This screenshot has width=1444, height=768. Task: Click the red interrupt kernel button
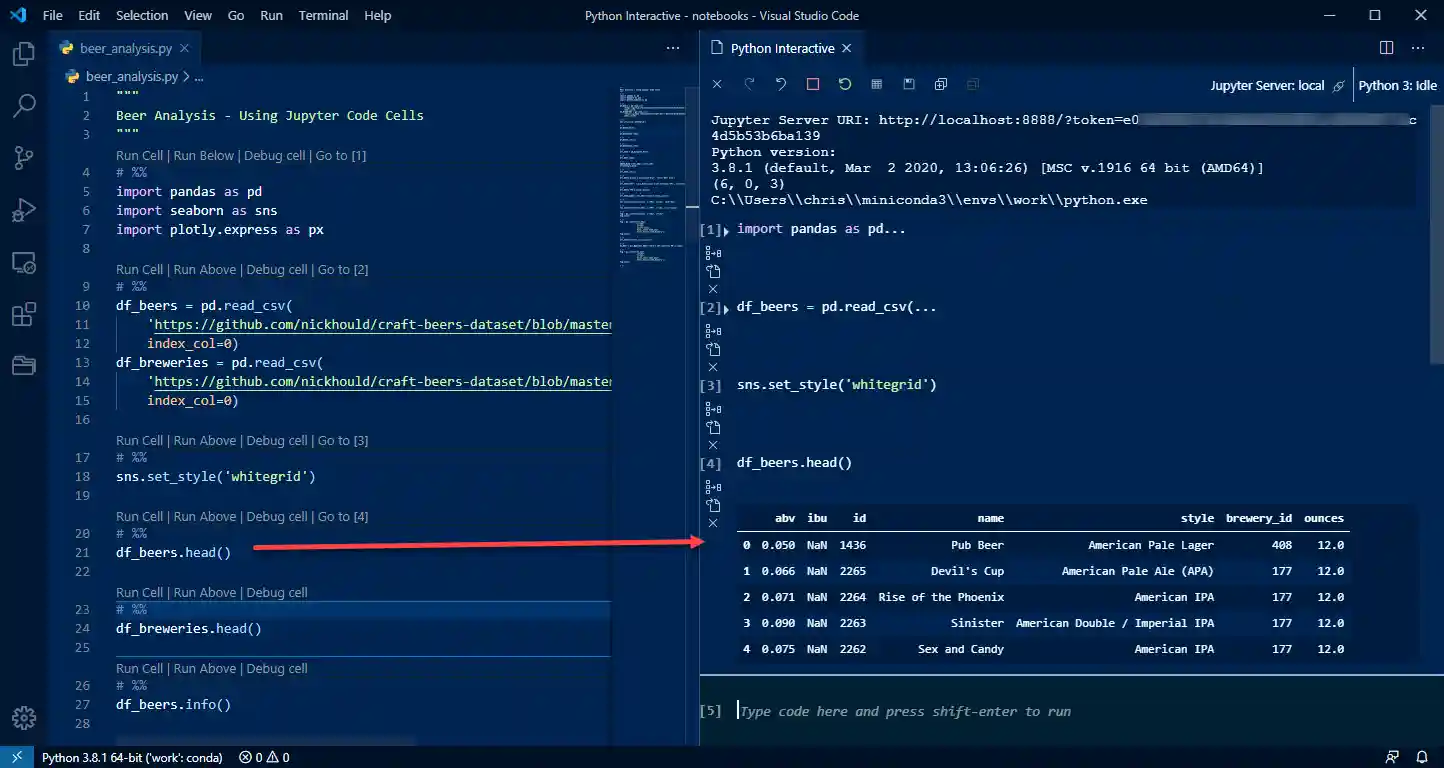(813, 85)
